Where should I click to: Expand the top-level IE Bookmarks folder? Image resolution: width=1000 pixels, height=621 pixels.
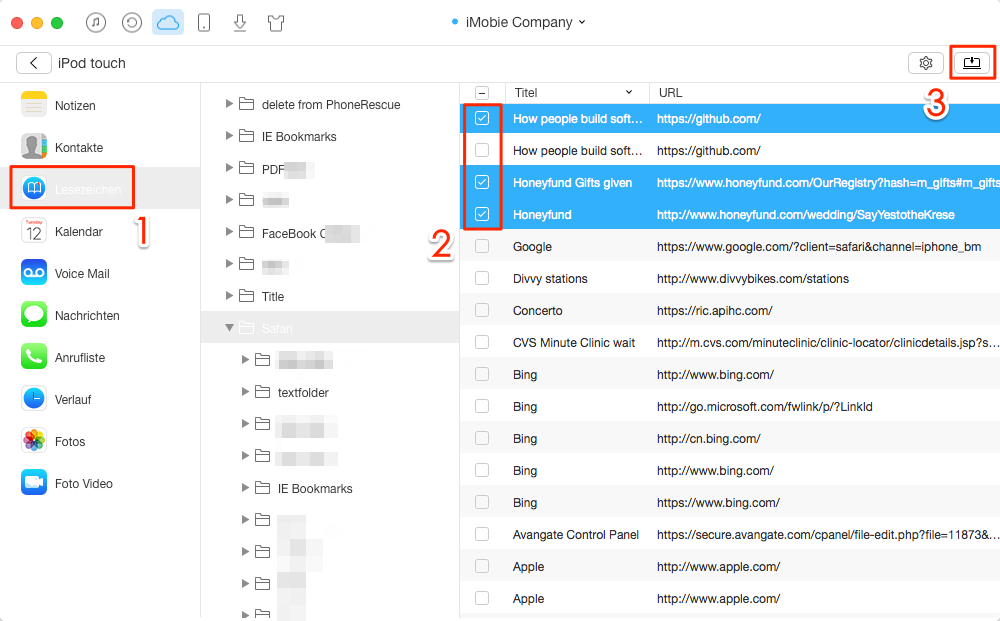click(229, 135)
